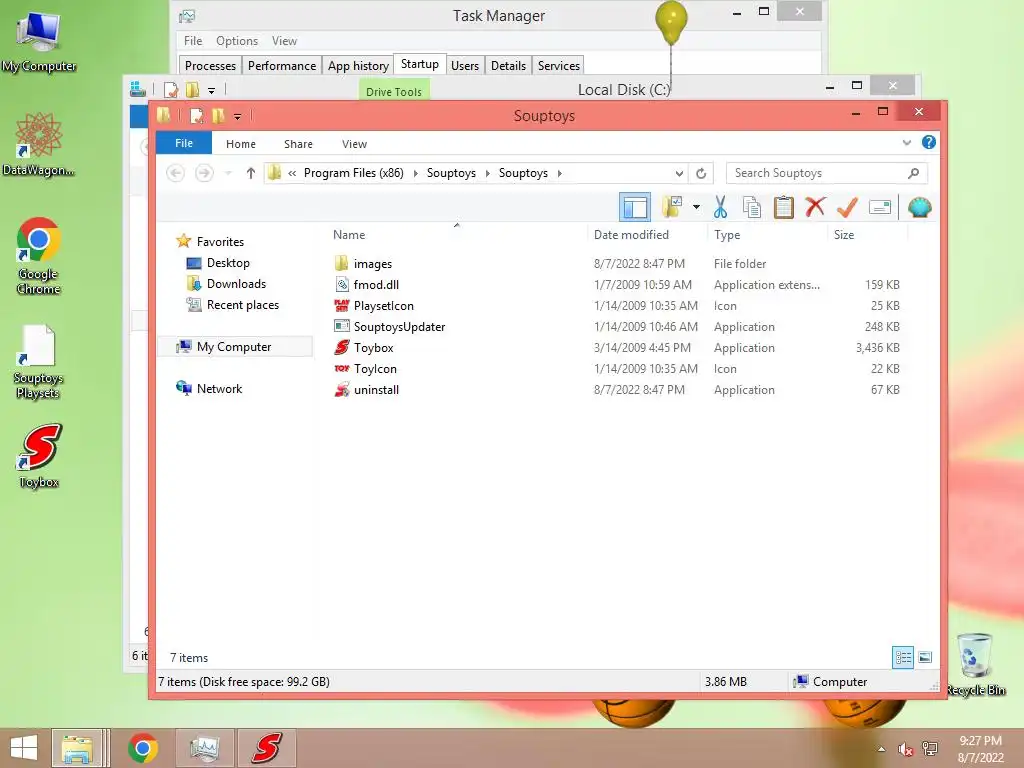Select Recent places in navigation pane
The image size is (1024, 768).
[x=242, y=304]
